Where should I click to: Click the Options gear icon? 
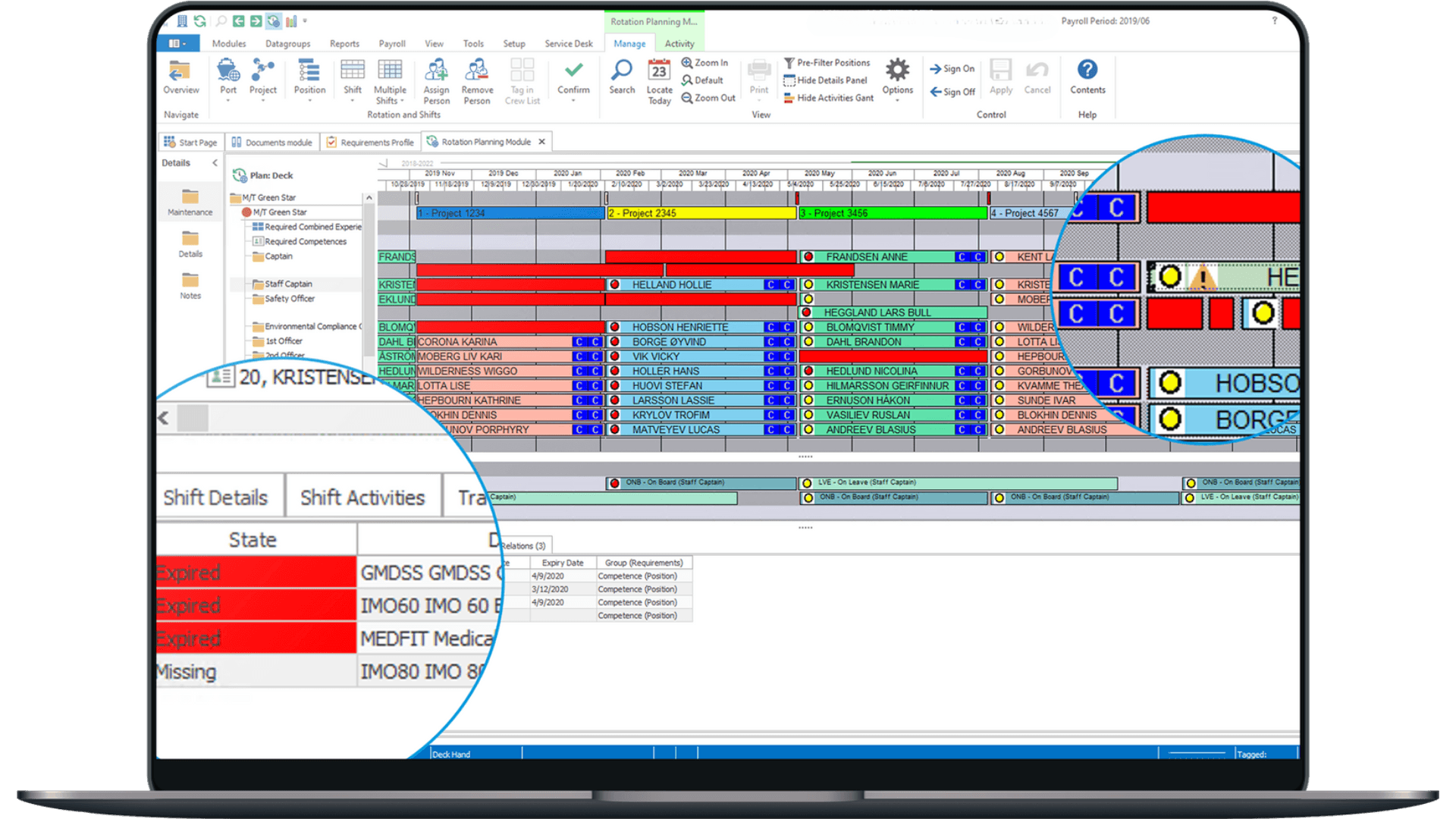tap(897, 70)
